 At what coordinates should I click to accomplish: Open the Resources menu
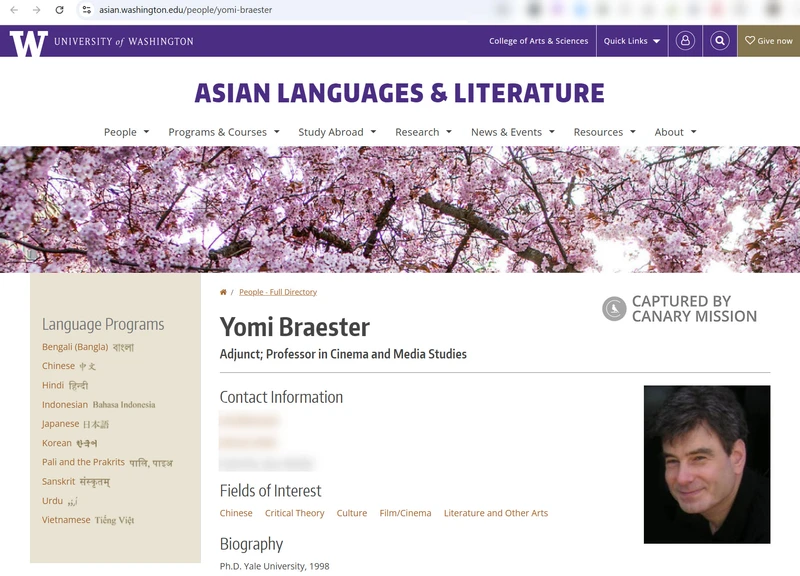point(598,132)
